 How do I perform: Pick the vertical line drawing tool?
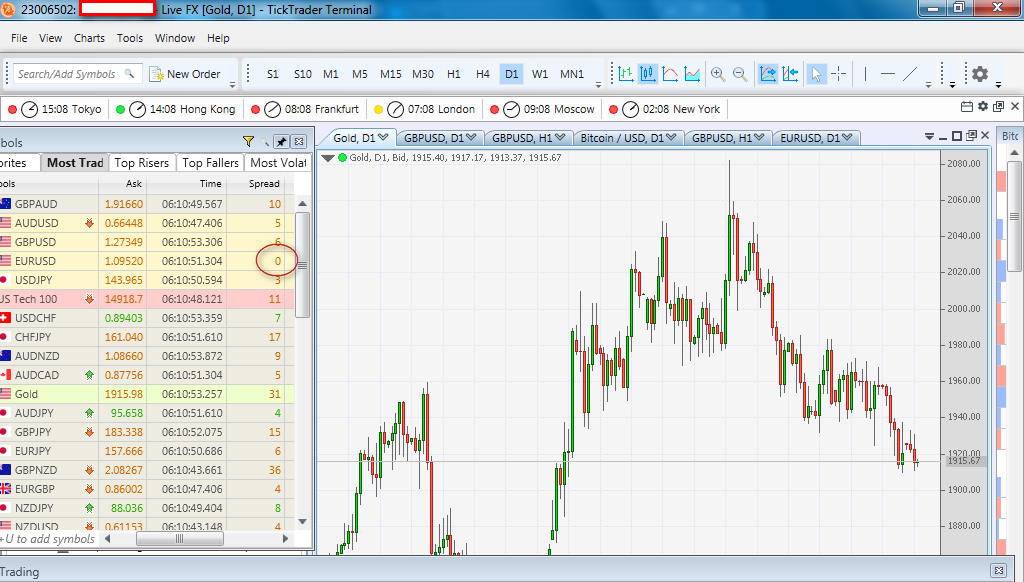[865, 74]
